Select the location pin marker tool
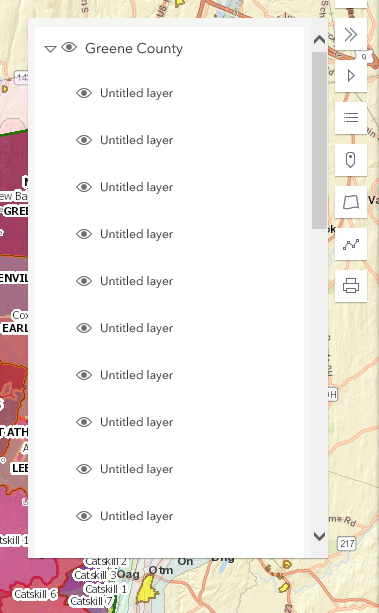This screenshot has width=379, height=613. 351,160
